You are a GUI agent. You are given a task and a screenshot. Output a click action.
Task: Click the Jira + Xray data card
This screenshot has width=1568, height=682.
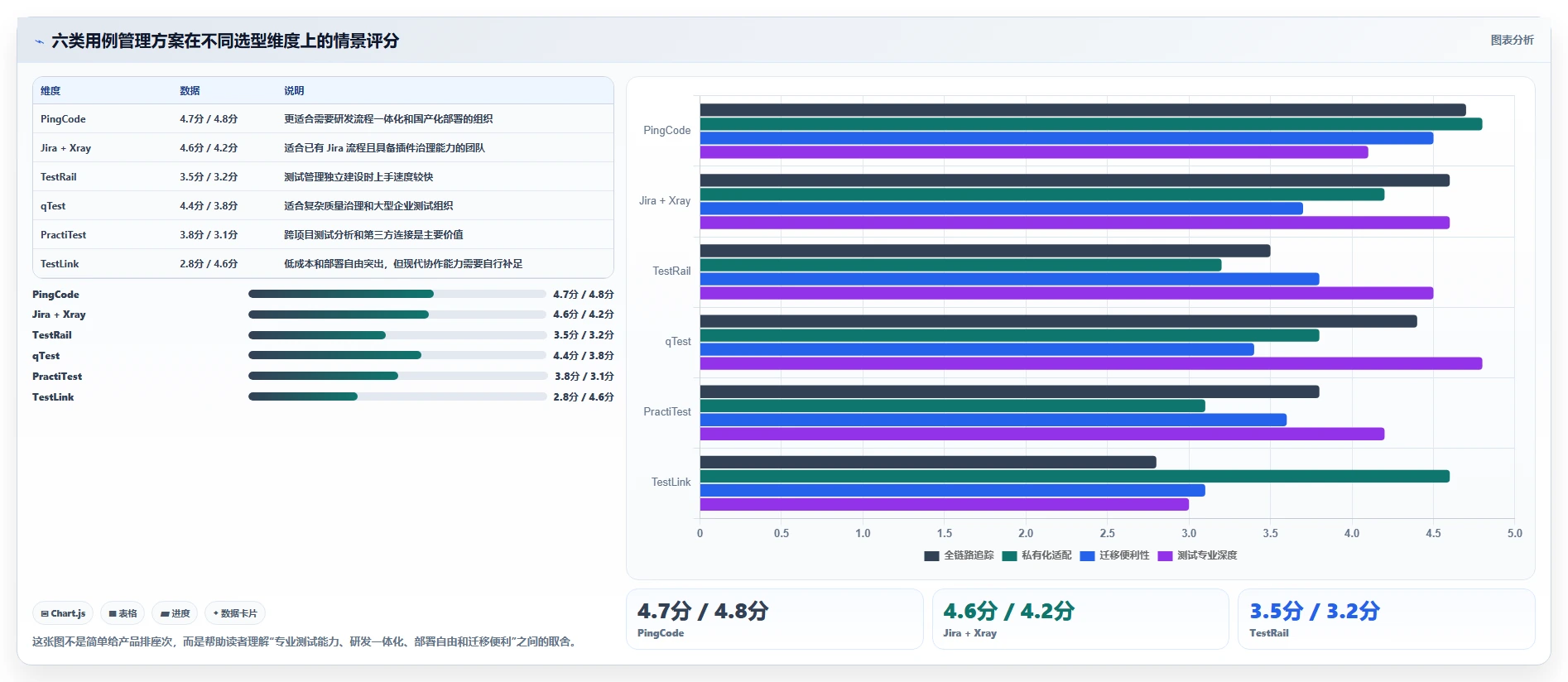(x=1080, y=619)
